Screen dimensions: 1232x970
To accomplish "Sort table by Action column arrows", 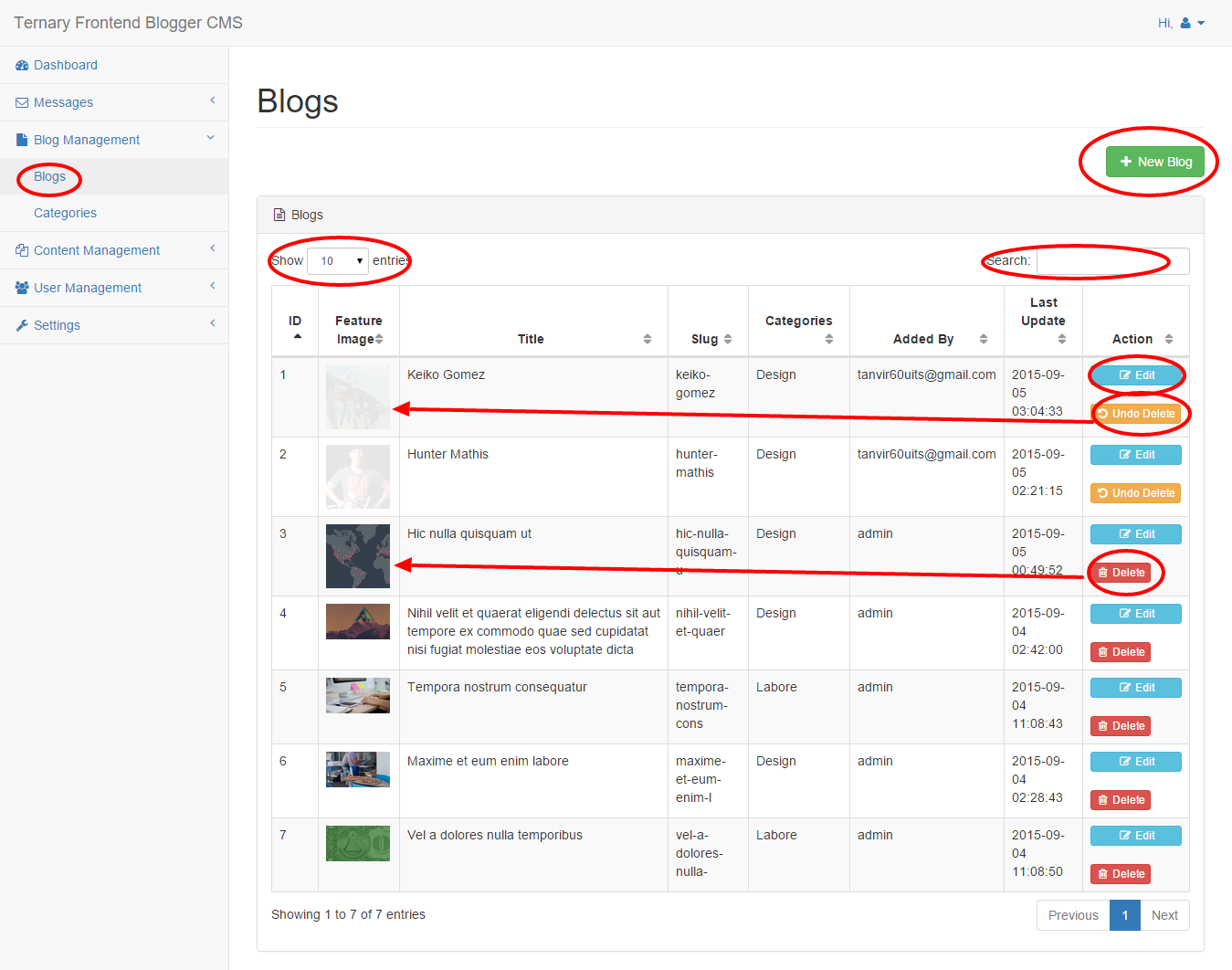I will click(1169, 339).
